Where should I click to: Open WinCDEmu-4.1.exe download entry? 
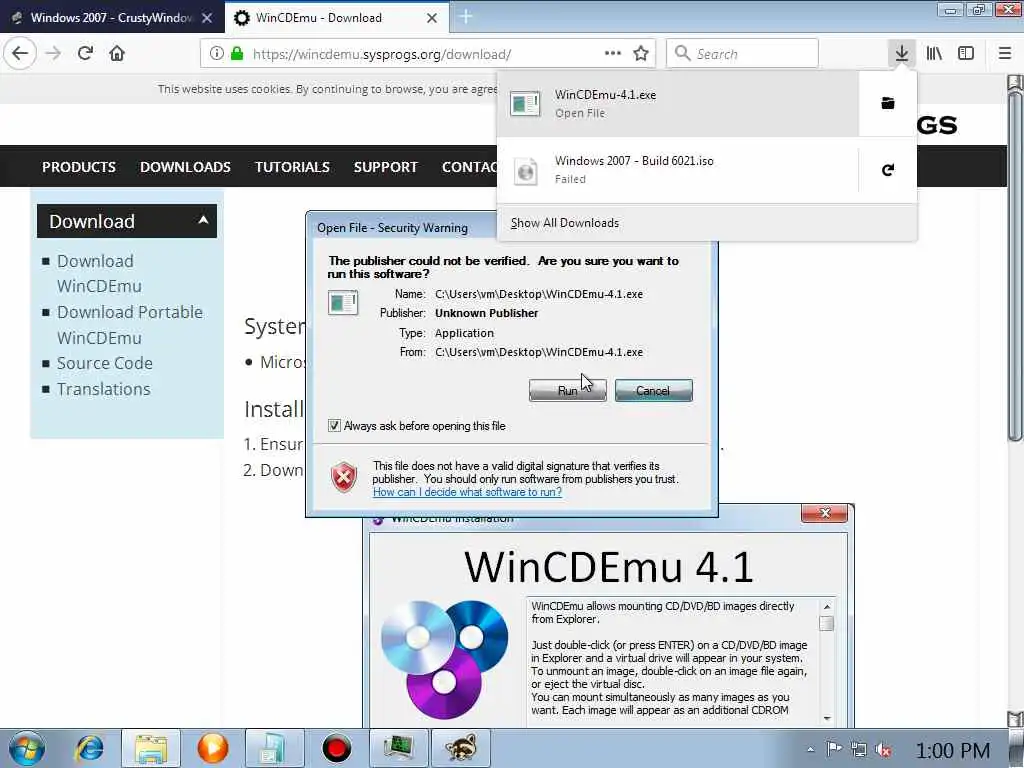678,103
